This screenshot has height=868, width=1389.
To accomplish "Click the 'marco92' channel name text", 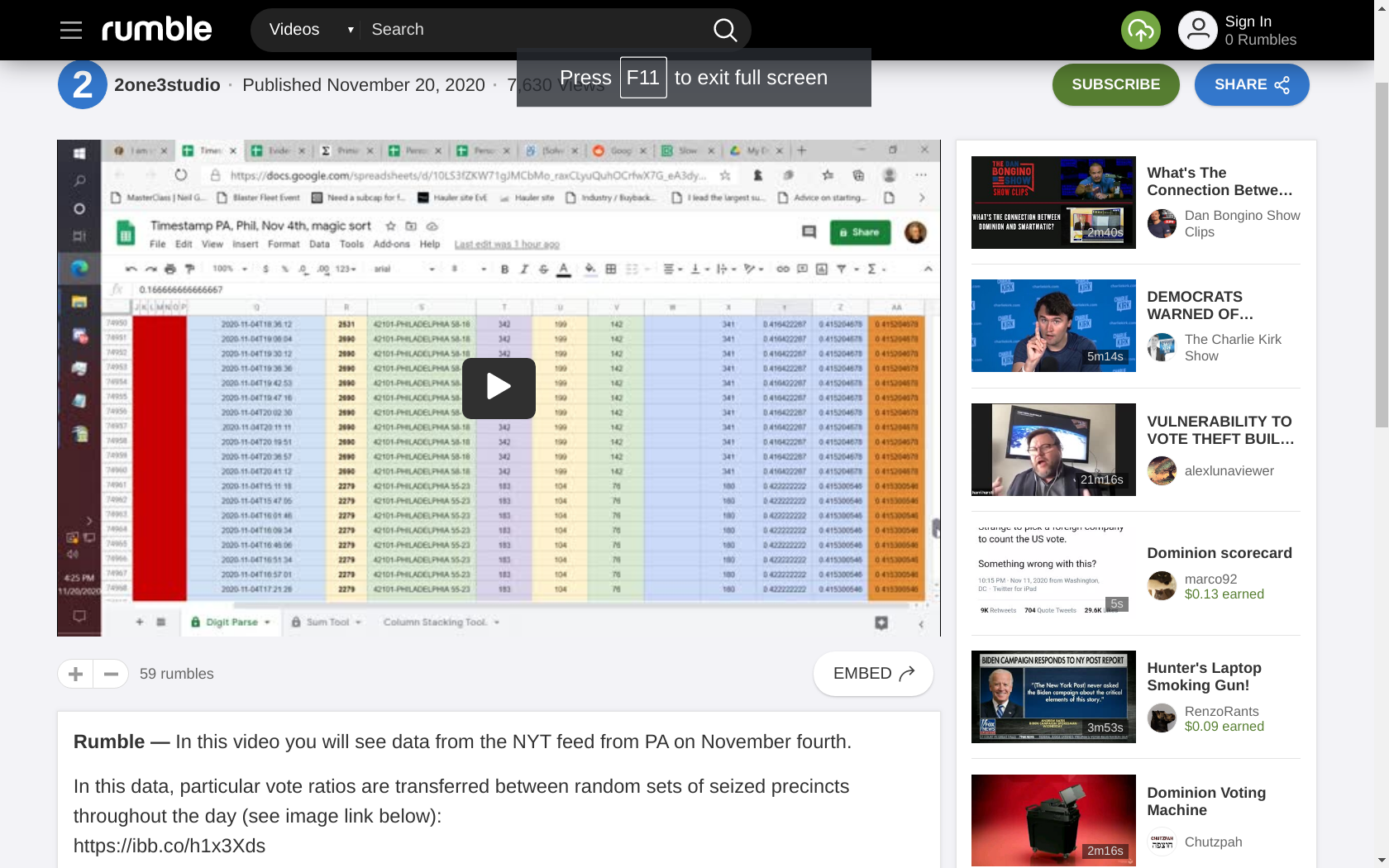I will click(1210, 579).
